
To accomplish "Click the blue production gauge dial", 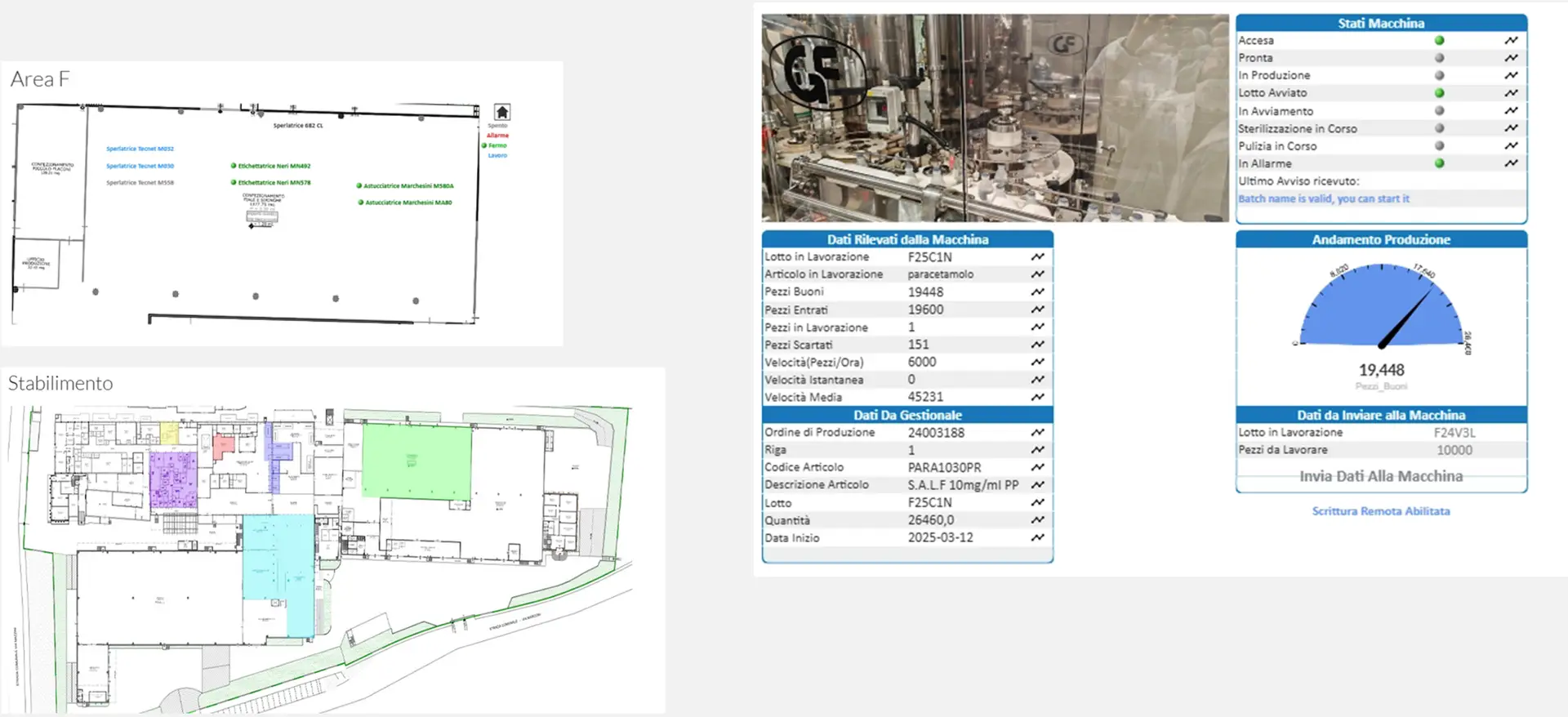I will [1381, 305].
